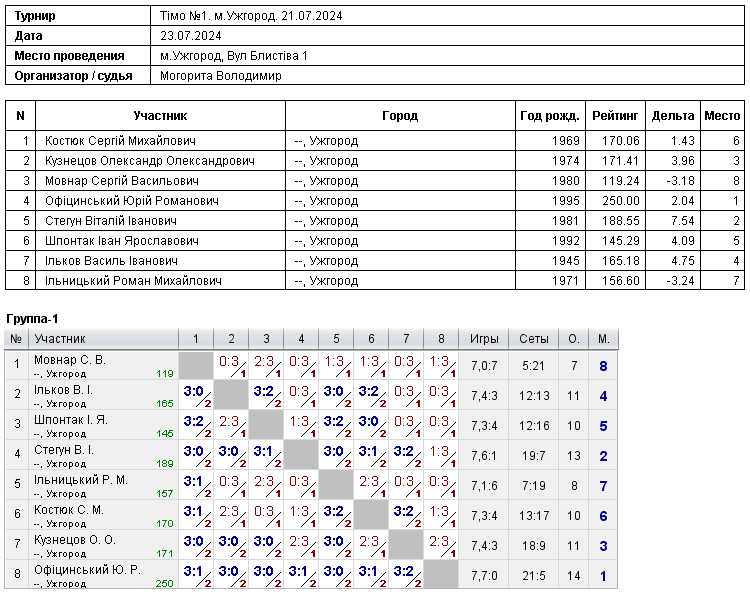Click the Место column header
Screen dimensions: 750x594
click(722, 116)
